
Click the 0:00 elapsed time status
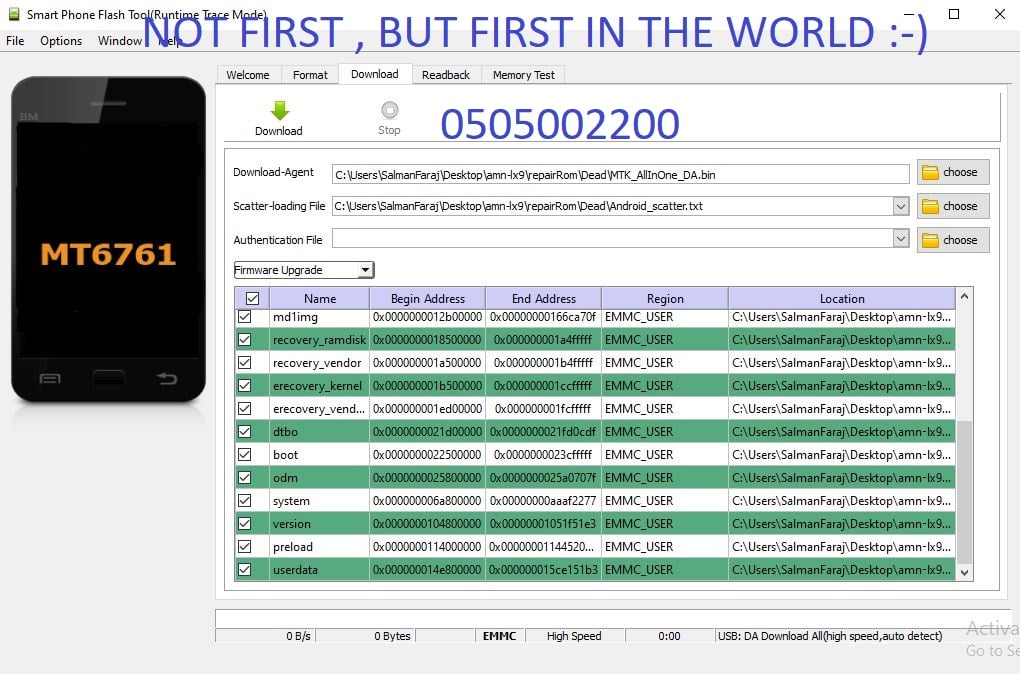pos(669,636)
